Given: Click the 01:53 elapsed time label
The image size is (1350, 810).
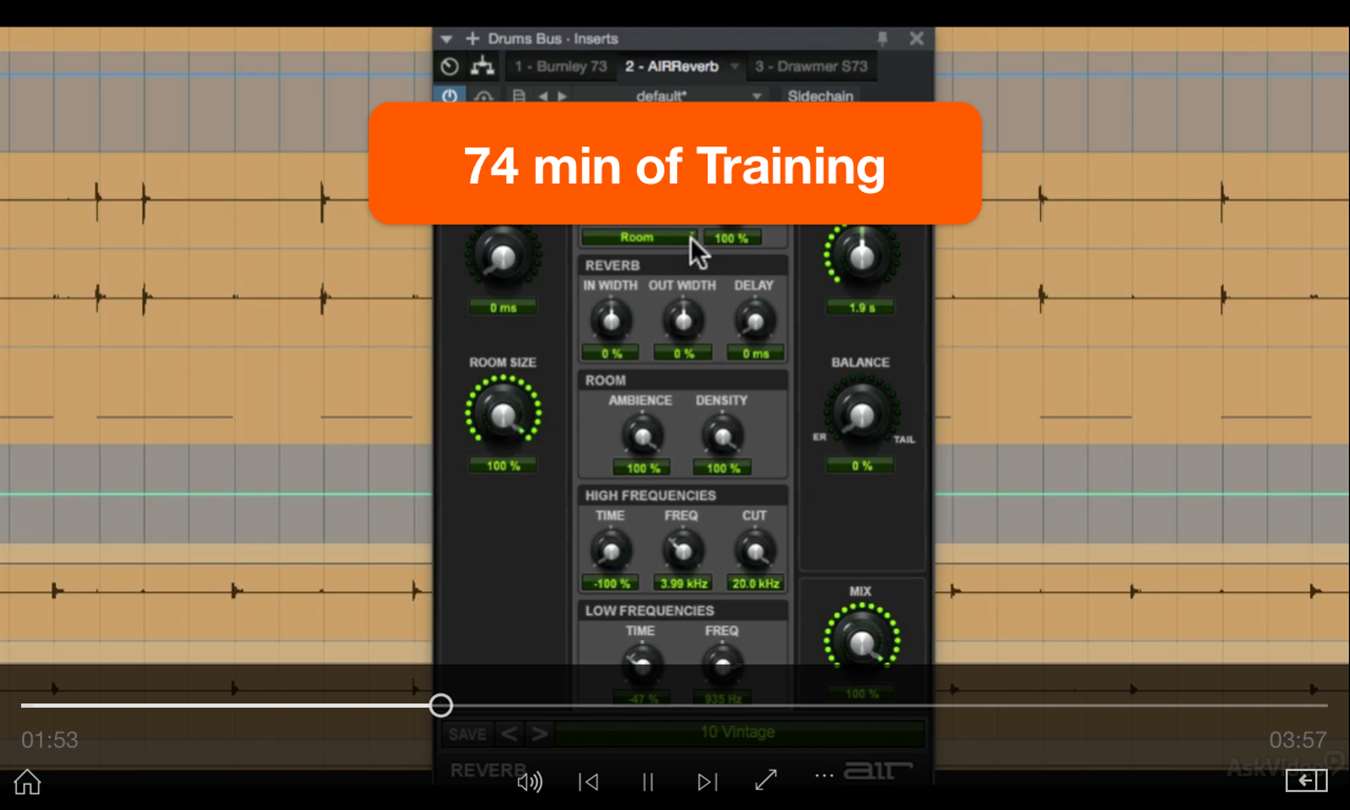Looking at the screenshot, I should click(50, 740).
